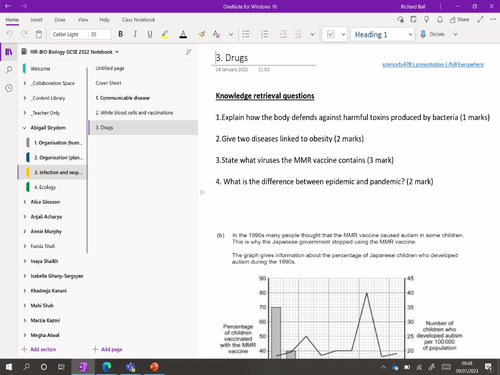
Task: Enter full screen mode
Action: click(x=480, y=20)
